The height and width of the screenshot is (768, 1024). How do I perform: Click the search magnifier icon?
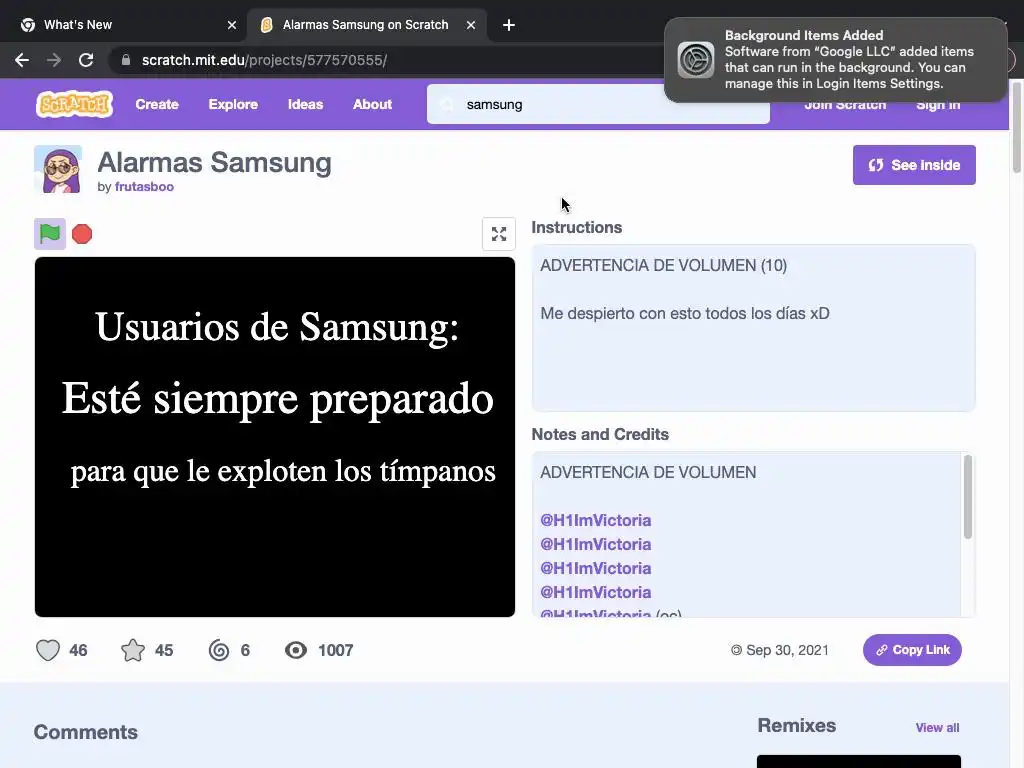(x=447, y=104)
